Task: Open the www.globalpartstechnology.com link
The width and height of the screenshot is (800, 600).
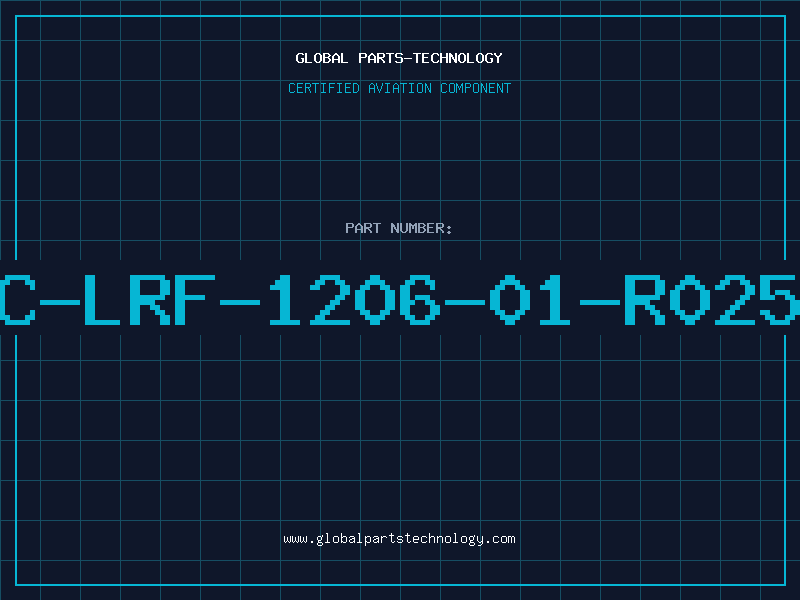Action: (x=399, y=539)
